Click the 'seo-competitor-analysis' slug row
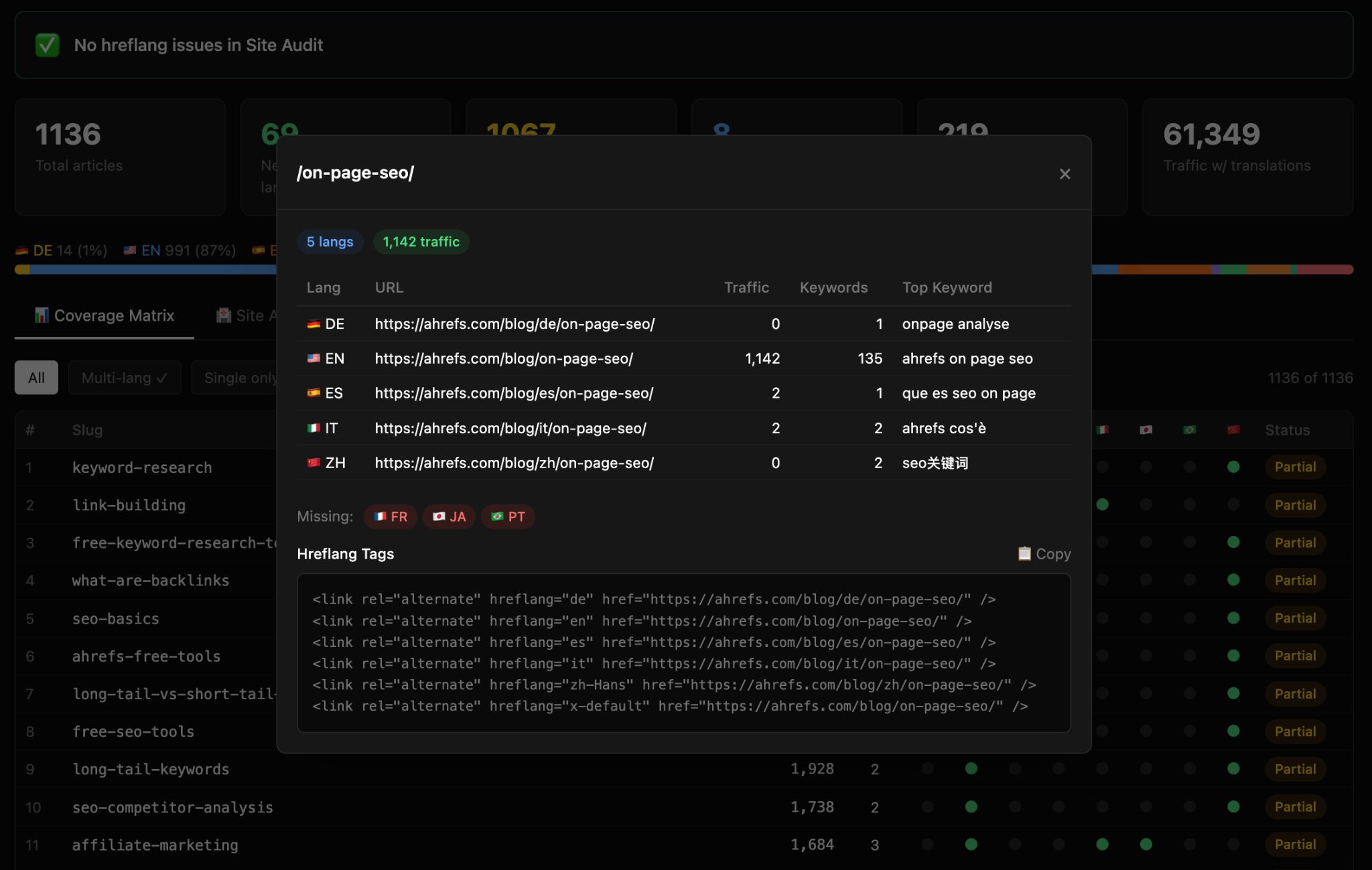Screen dimensions: 1372x870 (173, 807)
